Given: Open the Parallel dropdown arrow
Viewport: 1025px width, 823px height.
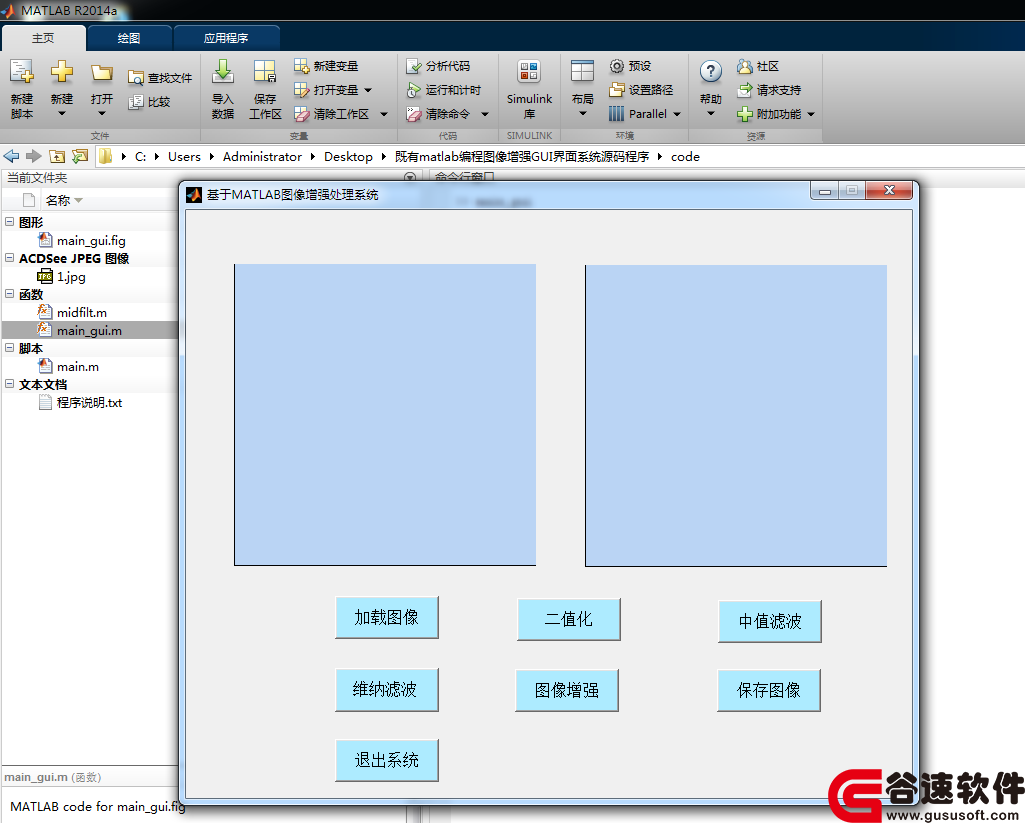Looking at the screenshot, I should click(x=677, y=114).
